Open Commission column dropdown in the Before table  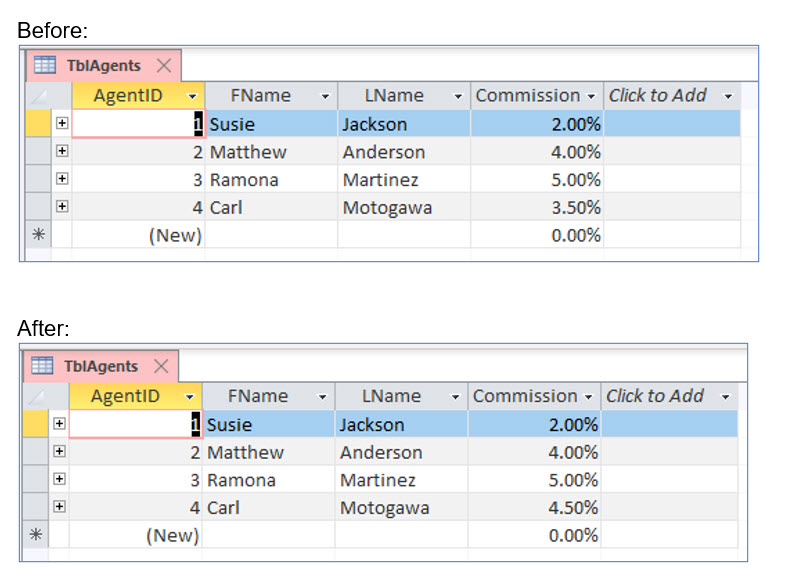[x=591, y=96]
